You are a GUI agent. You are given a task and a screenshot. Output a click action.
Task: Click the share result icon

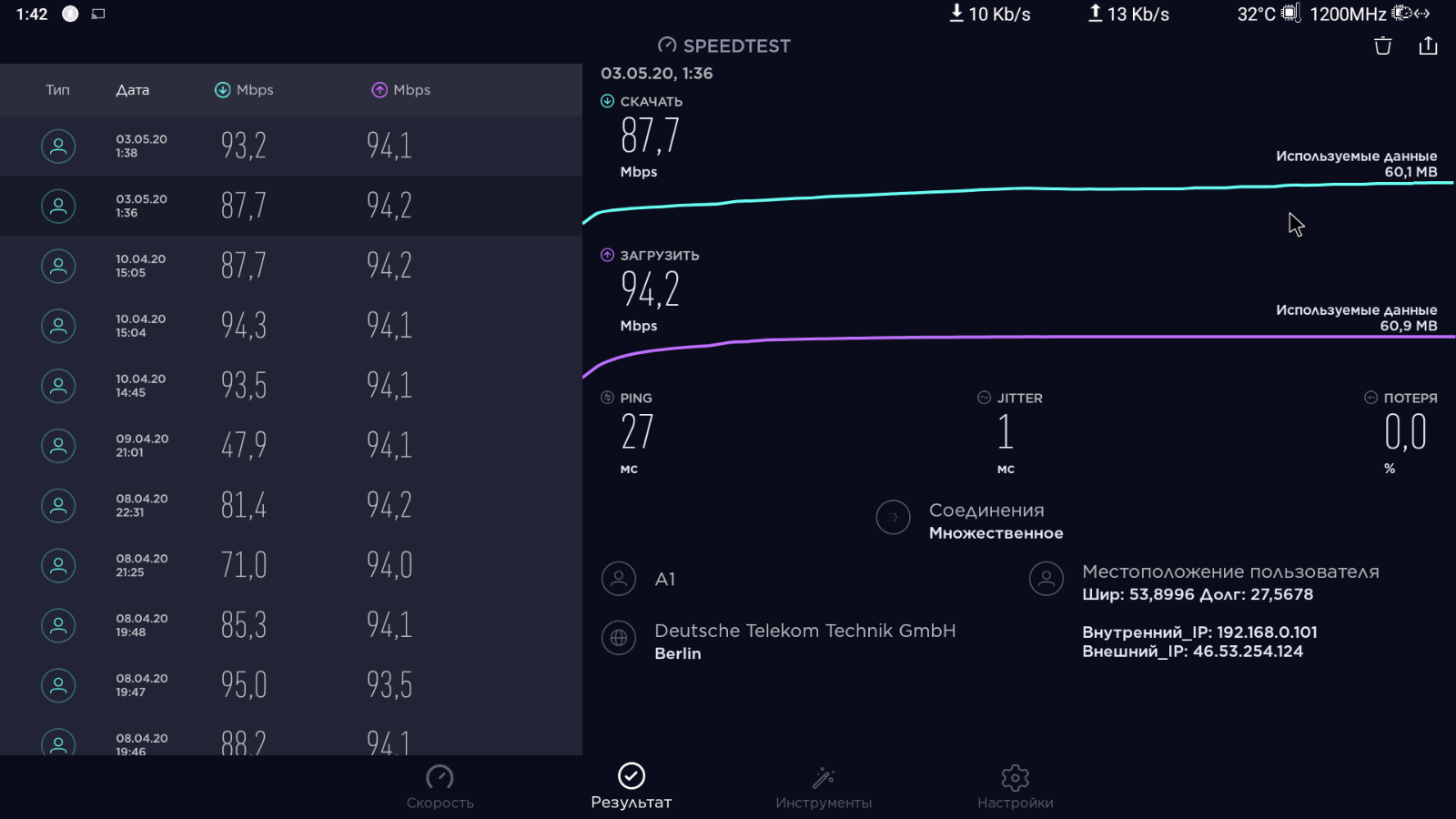coord(1428,46)
